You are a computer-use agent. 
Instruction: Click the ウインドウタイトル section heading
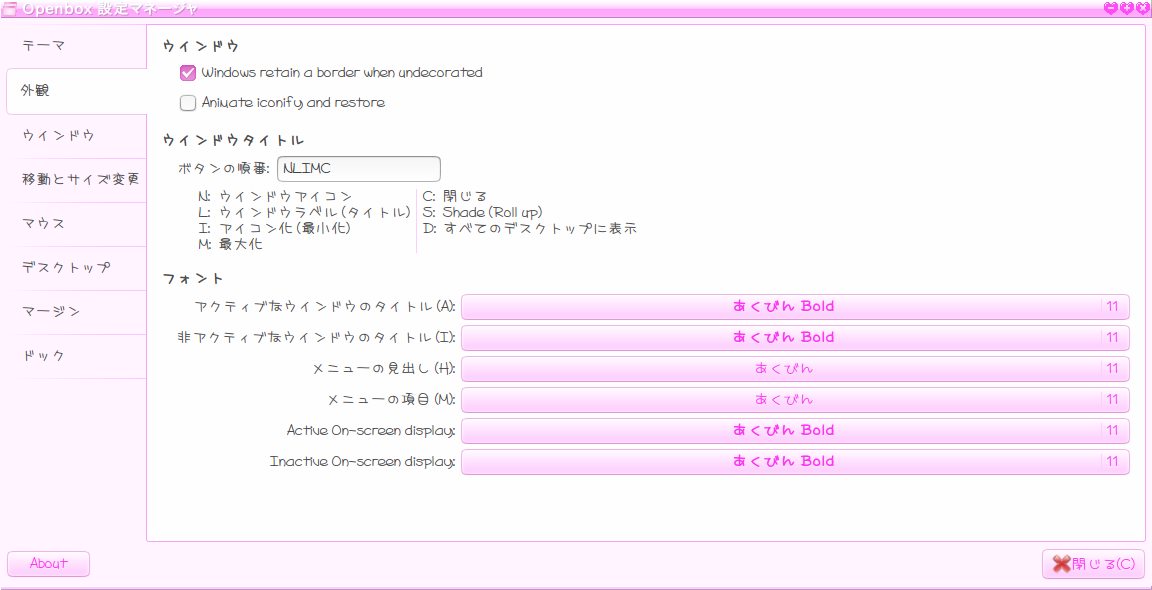pyautogui.click(x=234, y=140)
